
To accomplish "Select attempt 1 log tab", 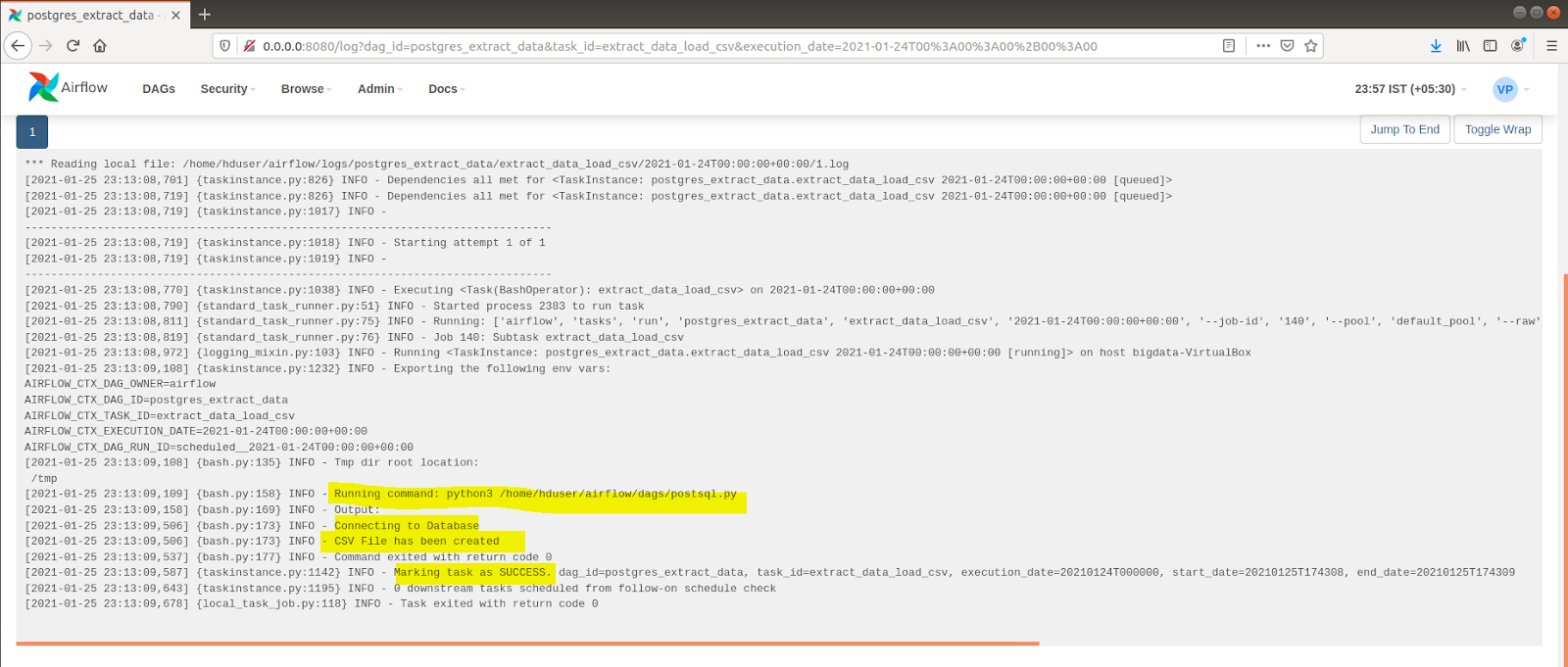I will pyautogui.click(x=32, y=131).
